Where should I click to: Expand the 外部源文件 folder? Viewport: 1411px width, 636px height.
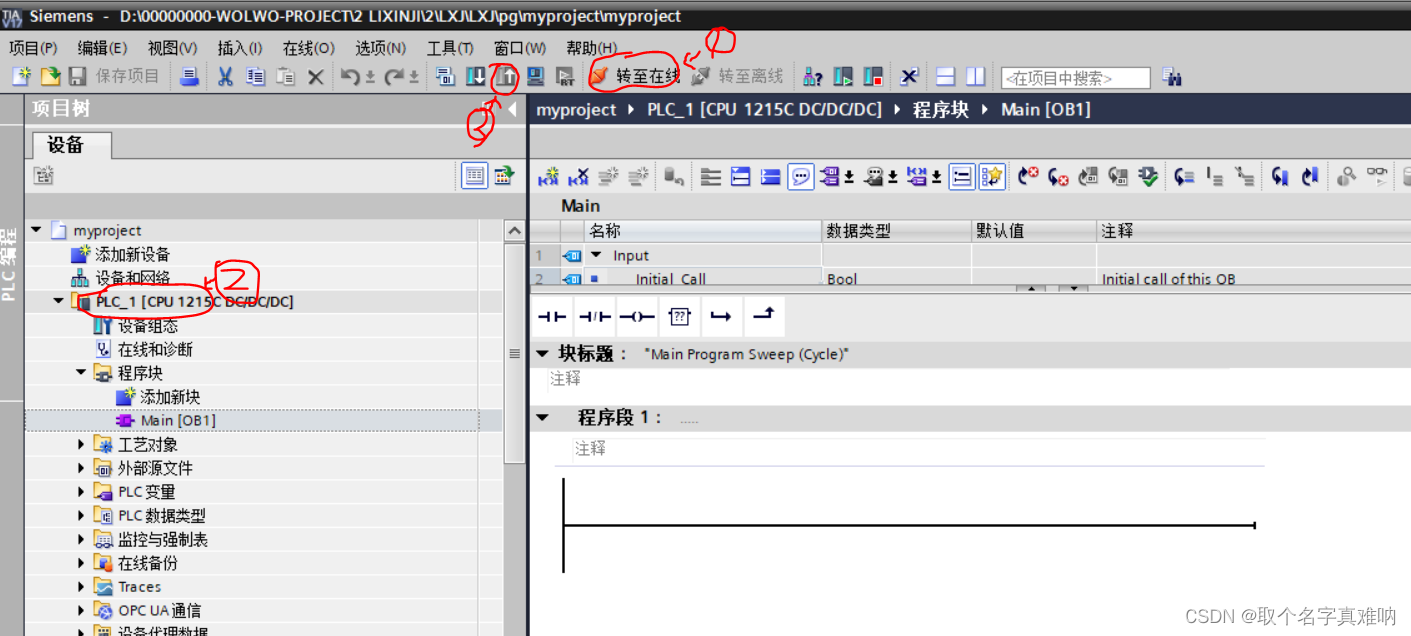[82, 468]
